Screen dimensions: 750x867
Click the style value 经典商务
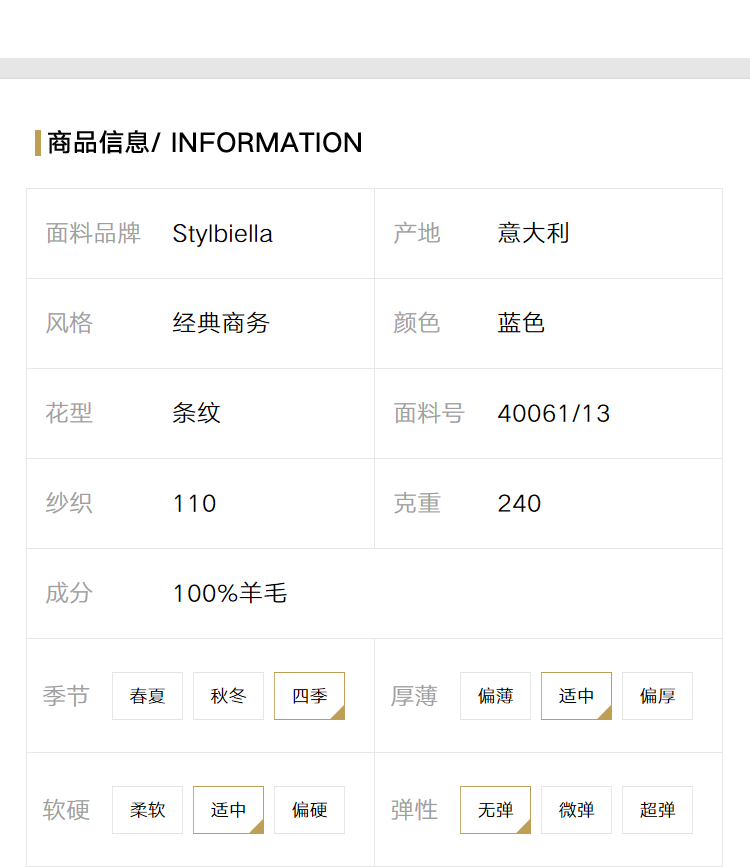[x=221, y=323]
